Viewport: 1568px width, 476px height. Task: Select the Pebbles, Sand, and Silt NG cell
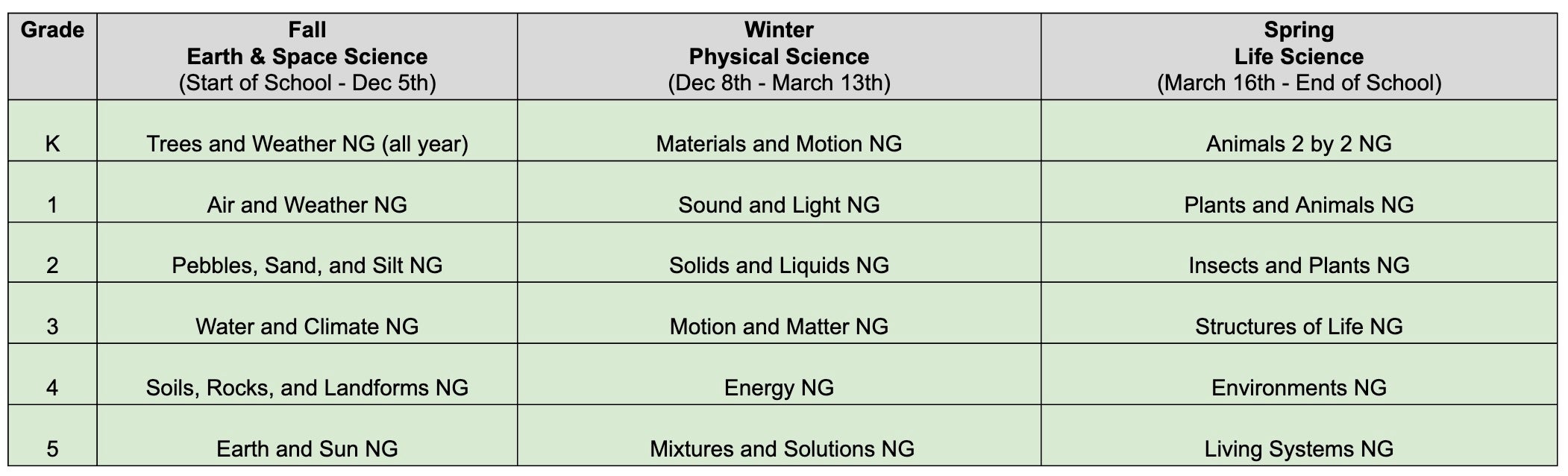[307, 265]
